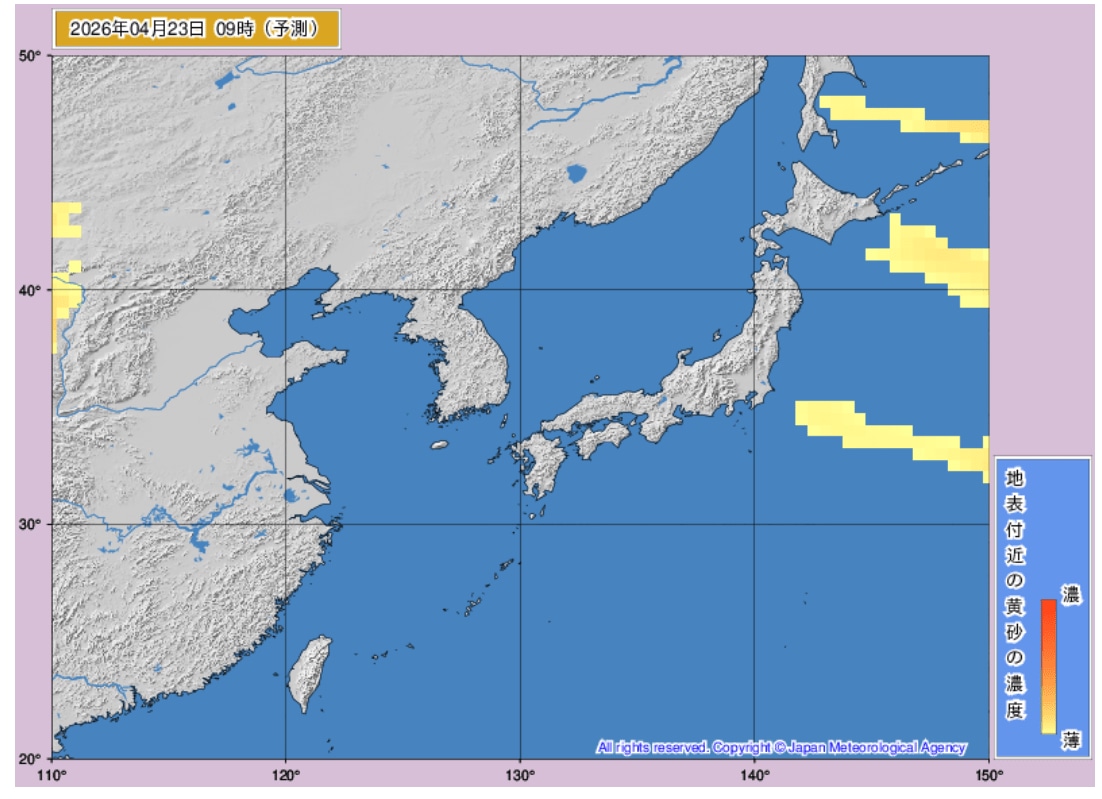1102x799 pixels.
Task: Click the 濃 label in the legend
Action: pyautogui.click(x=1071, y=596)
